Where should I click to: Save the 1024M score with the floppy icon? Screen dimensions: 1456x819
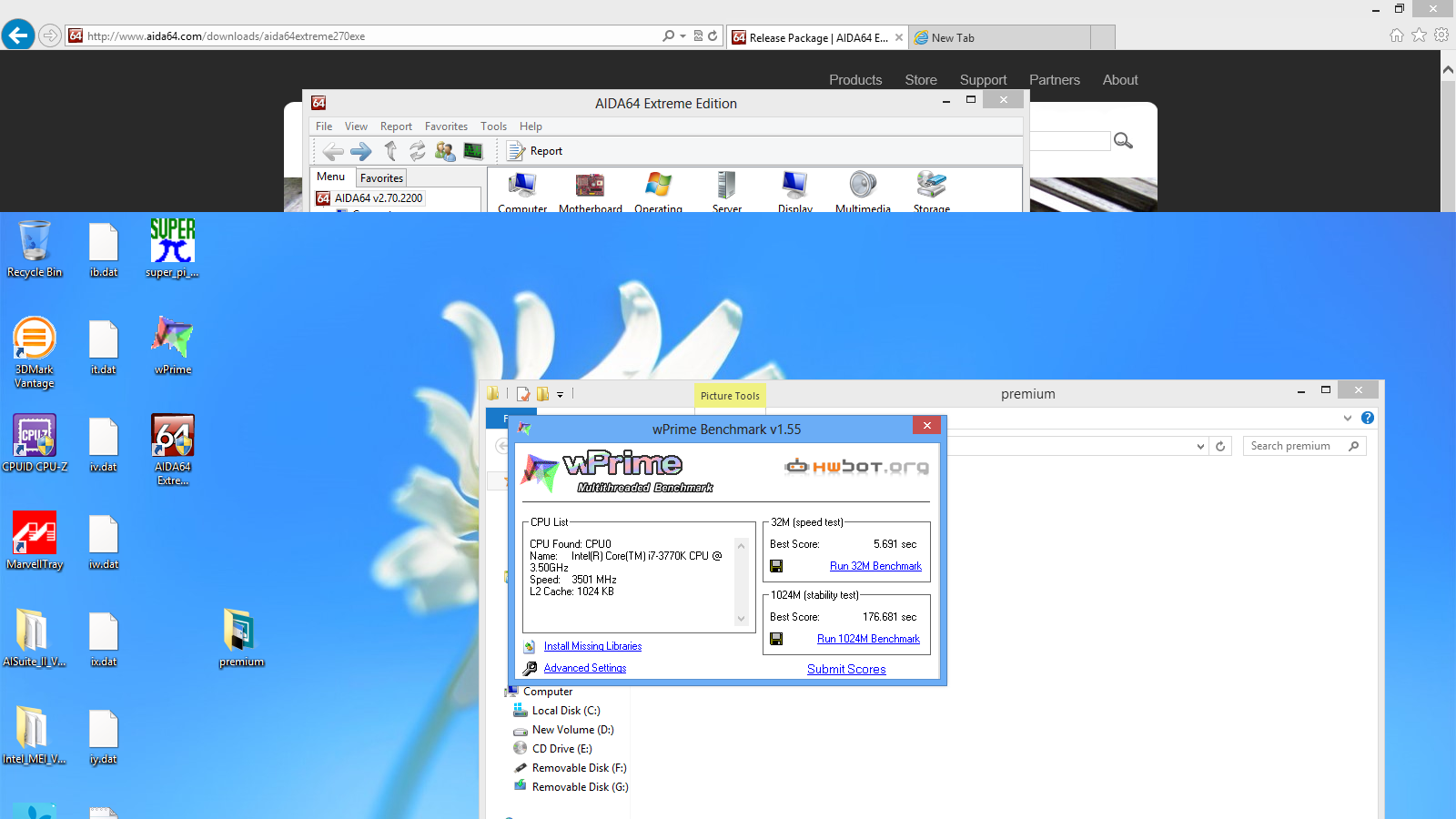[x=776, y=639]
